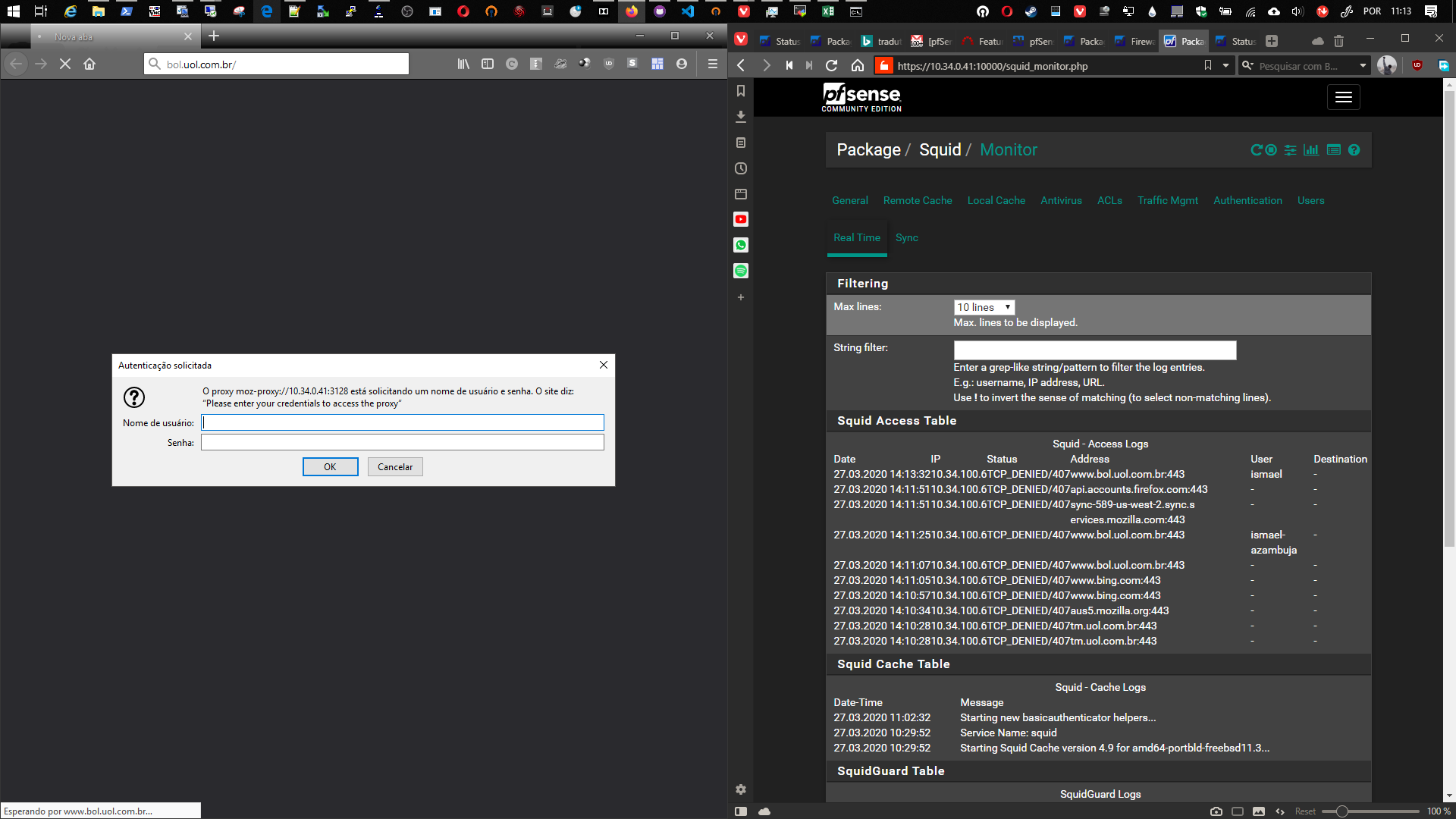This screenshot has height=819, width=1456.
Task: Click OK on the proxy authentication dialog
Action: pyautogui.click(x=330, y=466)
